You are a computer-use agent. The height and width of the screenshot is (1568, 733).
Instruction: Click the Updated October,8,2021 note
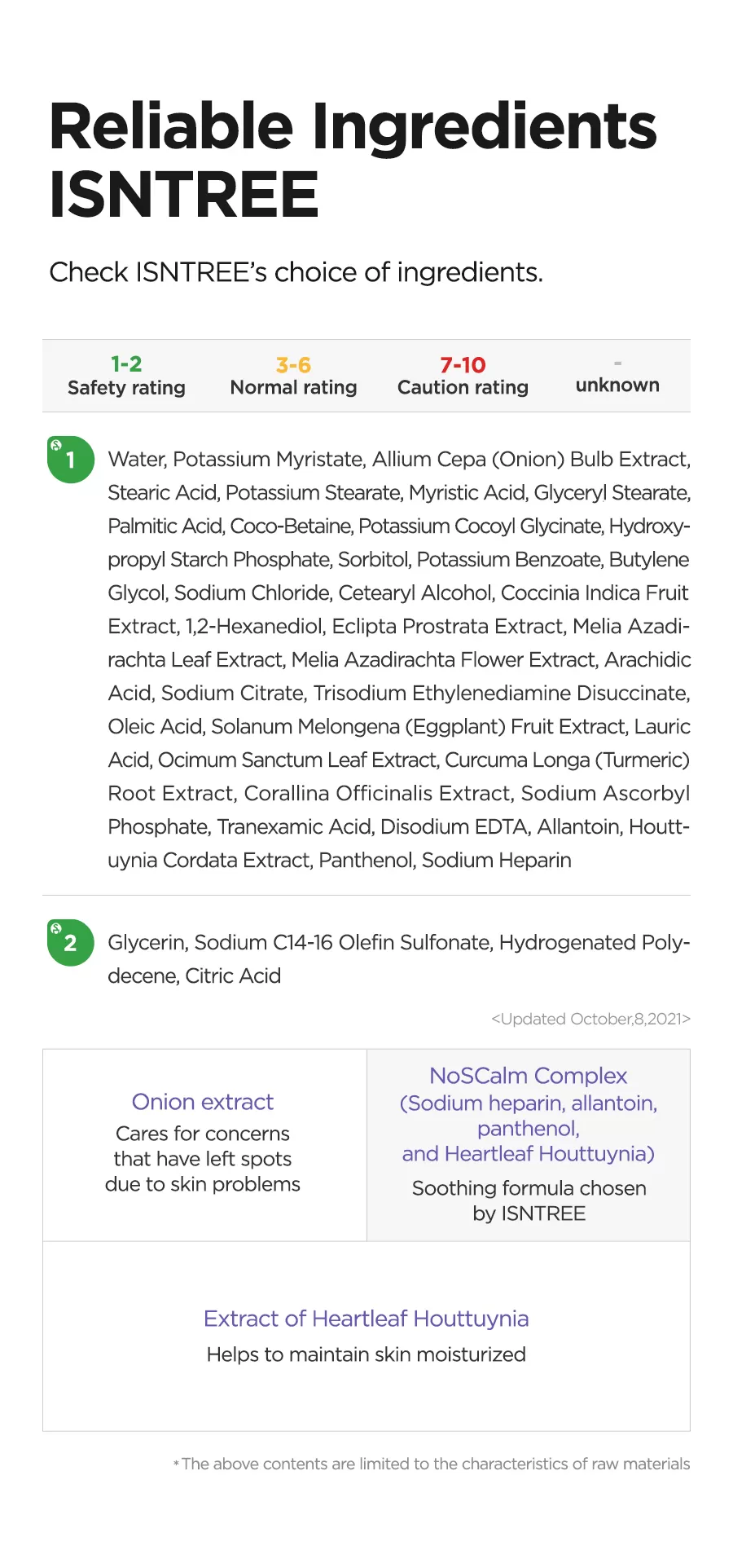590,1019
